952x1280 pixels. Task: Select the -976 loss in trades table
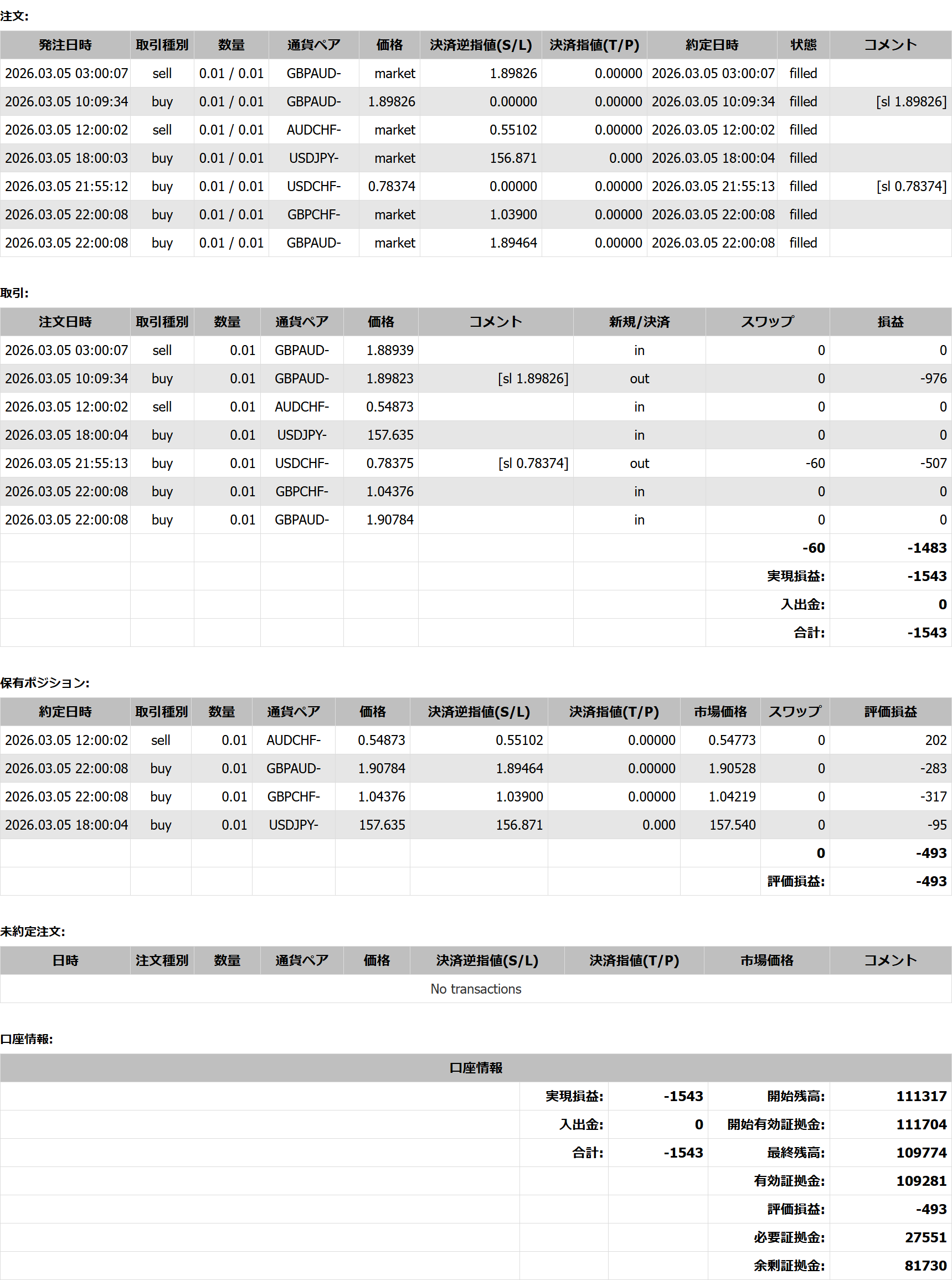tap(933, 379)
